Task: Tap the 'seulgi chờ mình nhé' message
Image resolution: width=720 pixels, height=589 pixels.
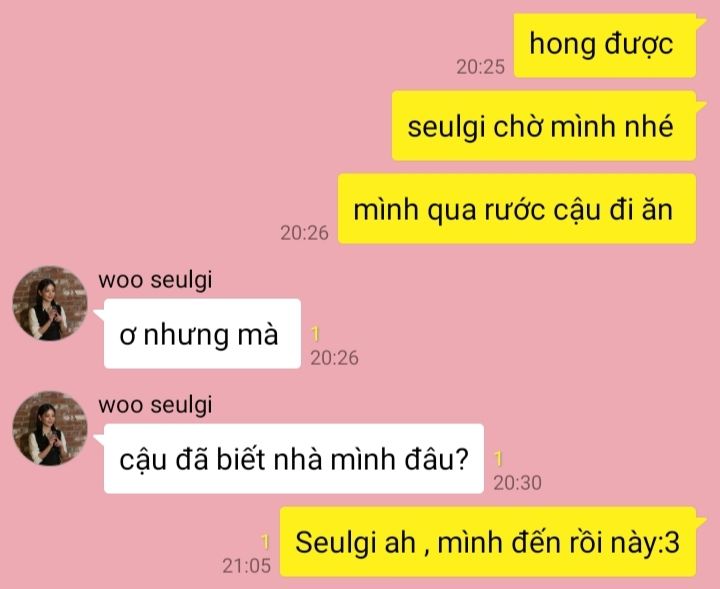Action: click(544, 126)
